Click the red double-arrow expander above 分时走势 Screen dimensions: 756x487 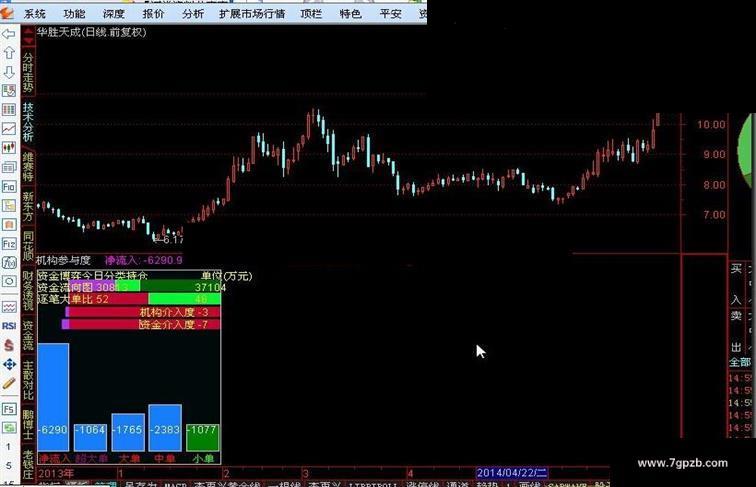coord(28,36)
